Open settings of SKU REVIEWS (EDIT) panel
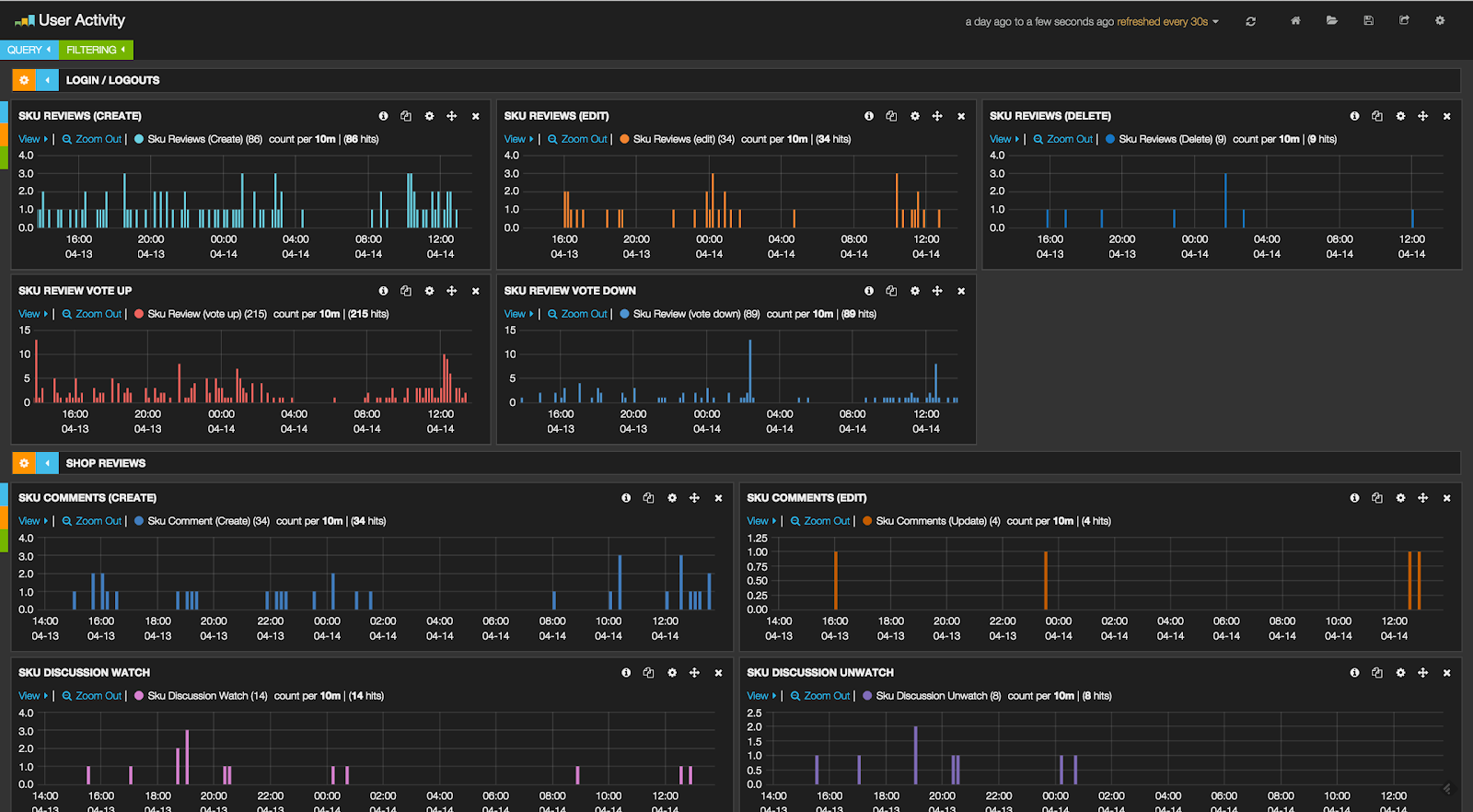 914,116
